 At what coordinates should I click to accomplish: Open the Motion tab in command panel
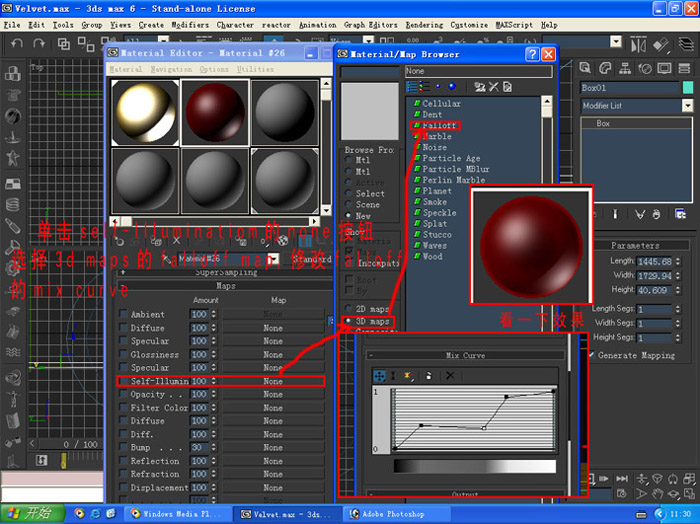645,68
